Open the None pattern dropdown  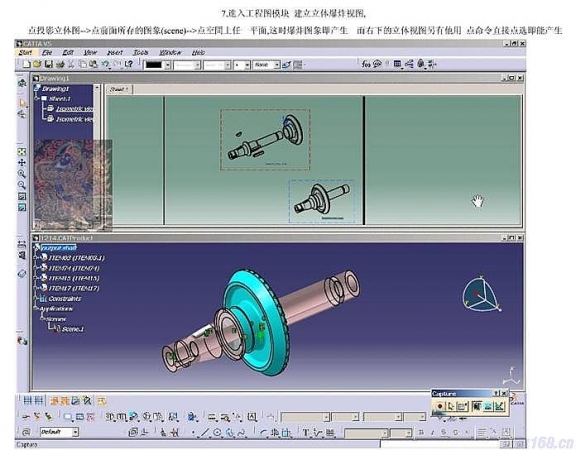point(277,65)
